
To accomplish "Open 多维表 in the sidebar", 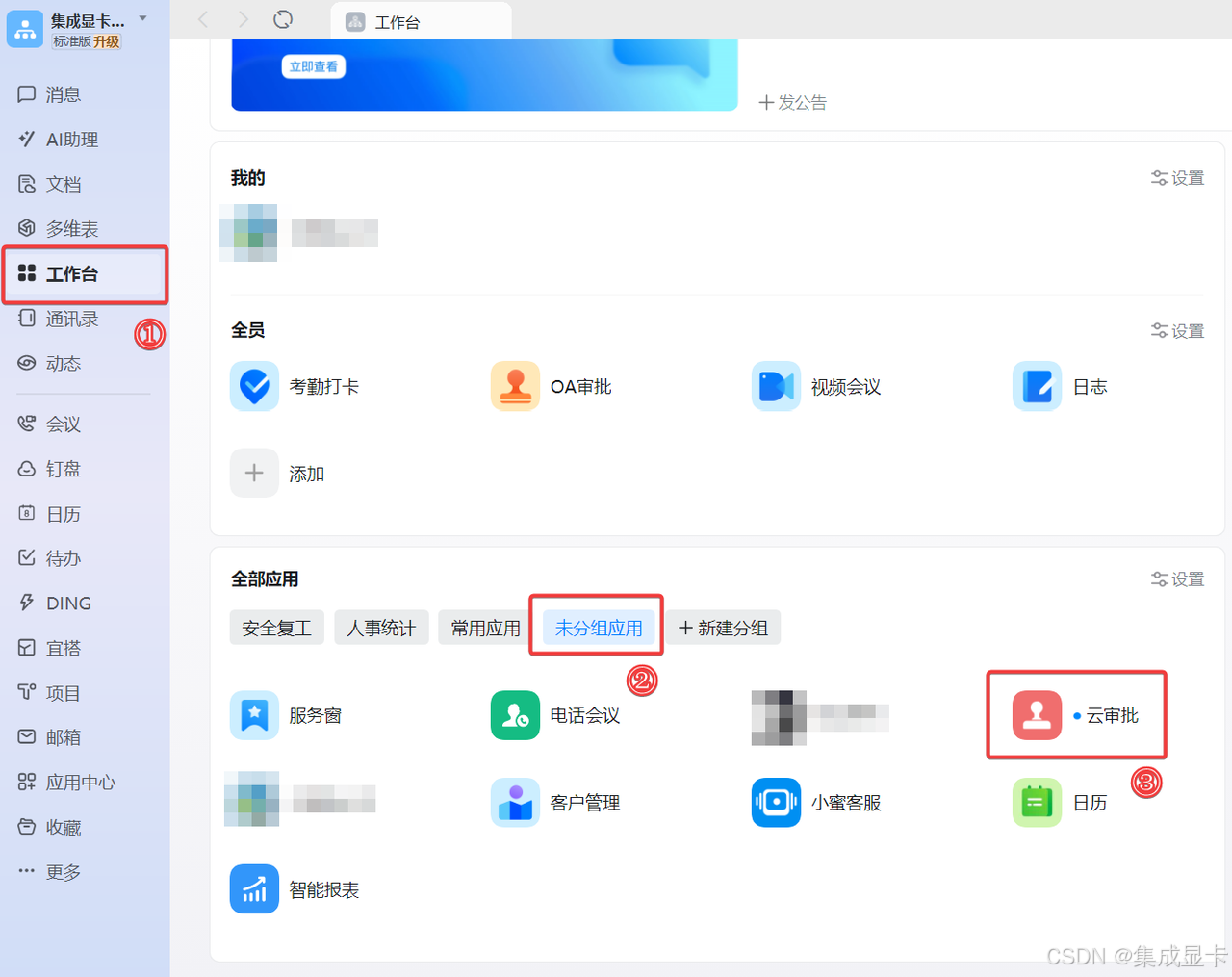I will tap(58, 228).
